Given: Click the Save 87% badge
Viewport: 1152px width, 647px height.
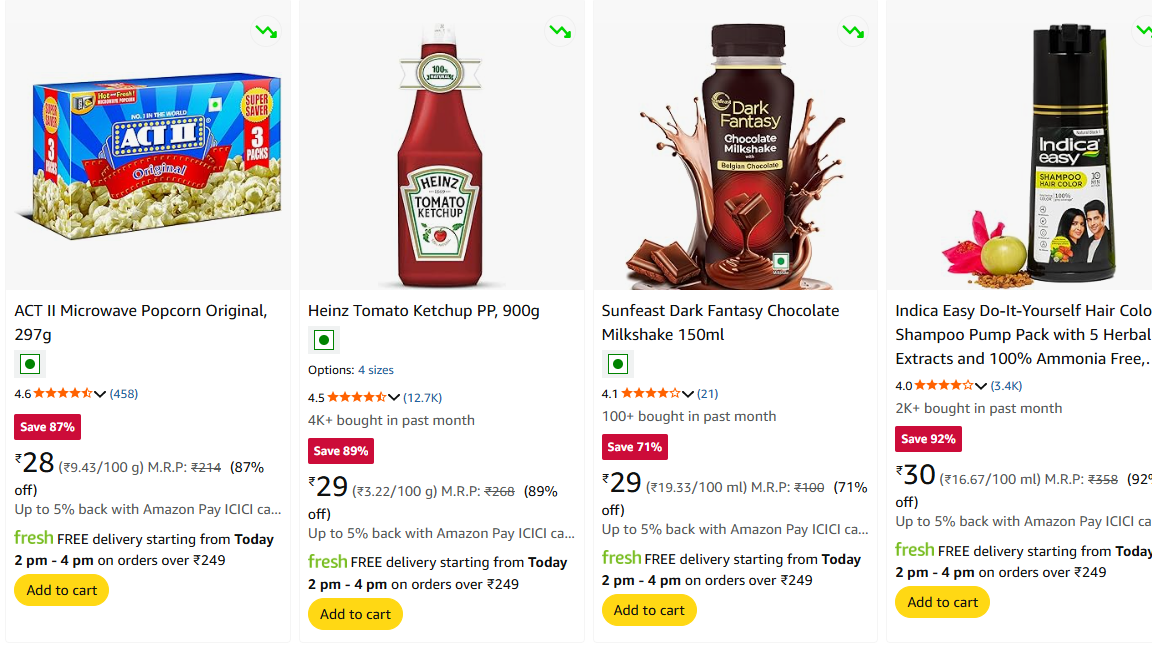Looking at the screenshot, I should pos(47,427).
